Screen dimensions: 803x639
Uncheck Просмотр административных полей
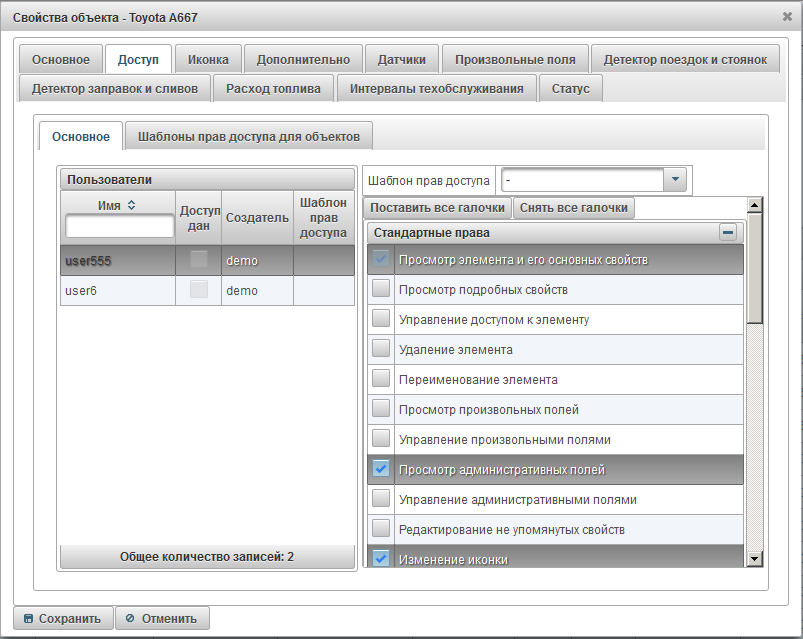click(x=381, y=469)
